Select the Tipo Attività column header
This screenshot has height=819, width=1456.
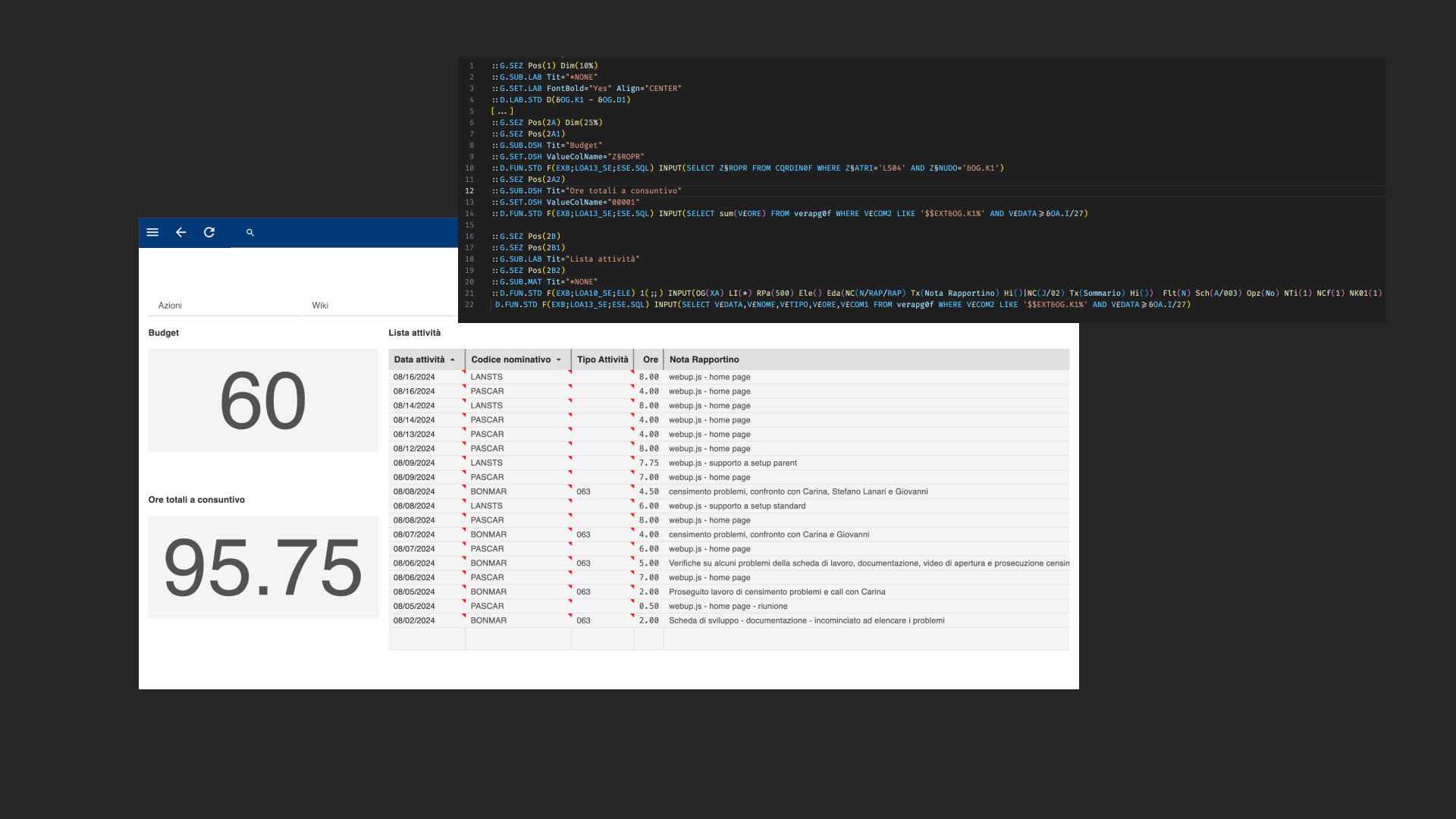coord(603,360)
